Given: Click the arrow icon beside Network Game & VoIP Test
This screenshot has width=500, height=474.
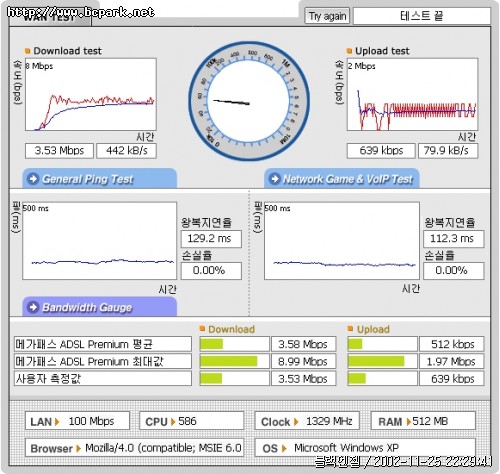Looking at the screenshot, I should tap(275, 179).
